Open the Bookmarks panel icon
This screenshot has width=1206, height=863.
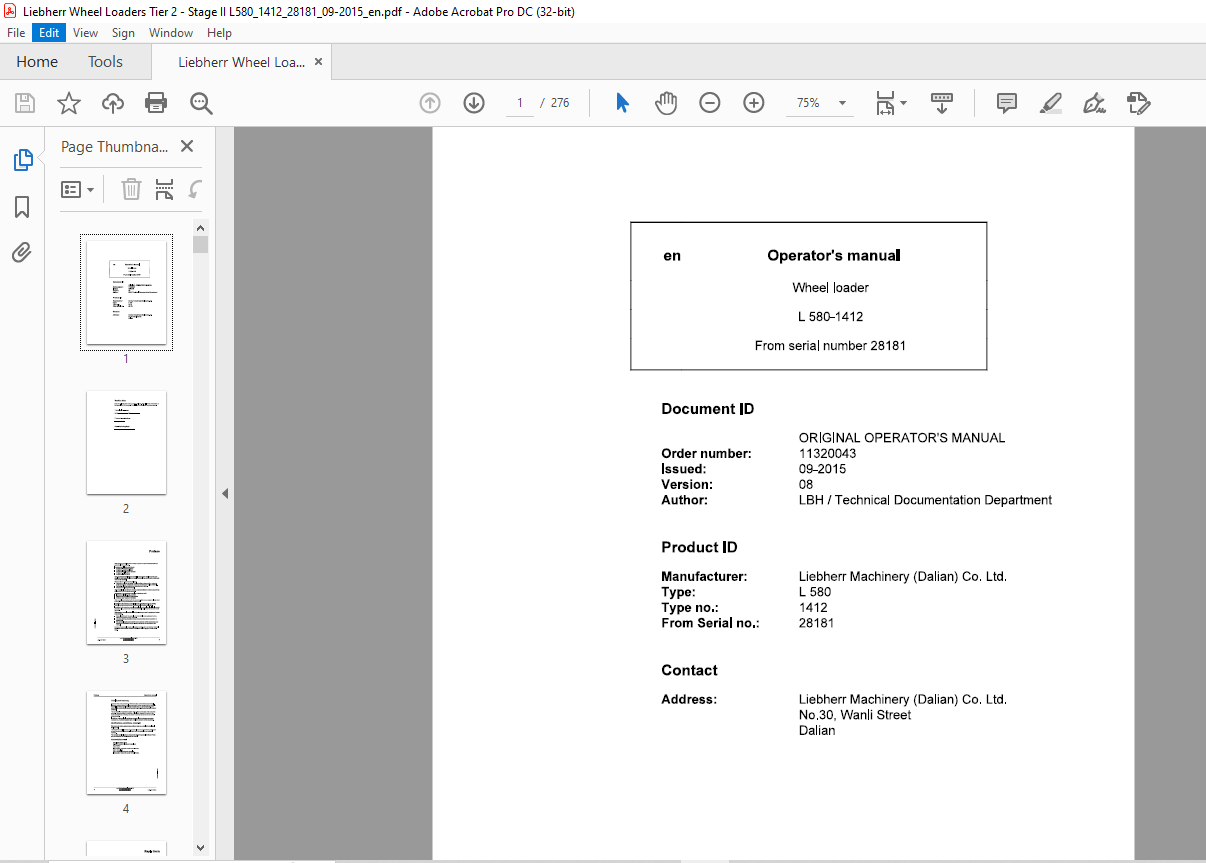point(22,207)
